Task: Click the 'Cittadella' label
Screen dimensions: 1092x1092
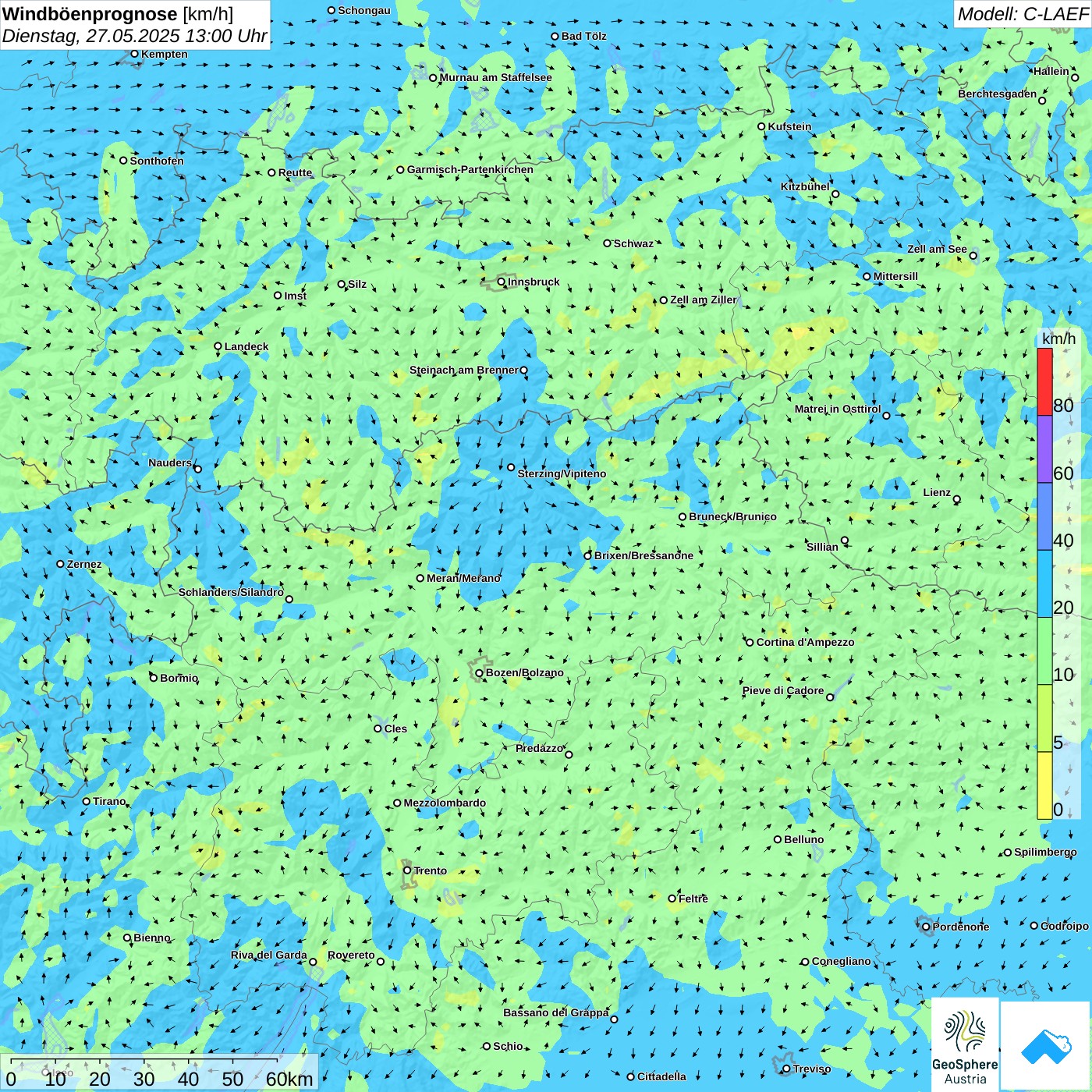Action: (x=661, y=1076)
